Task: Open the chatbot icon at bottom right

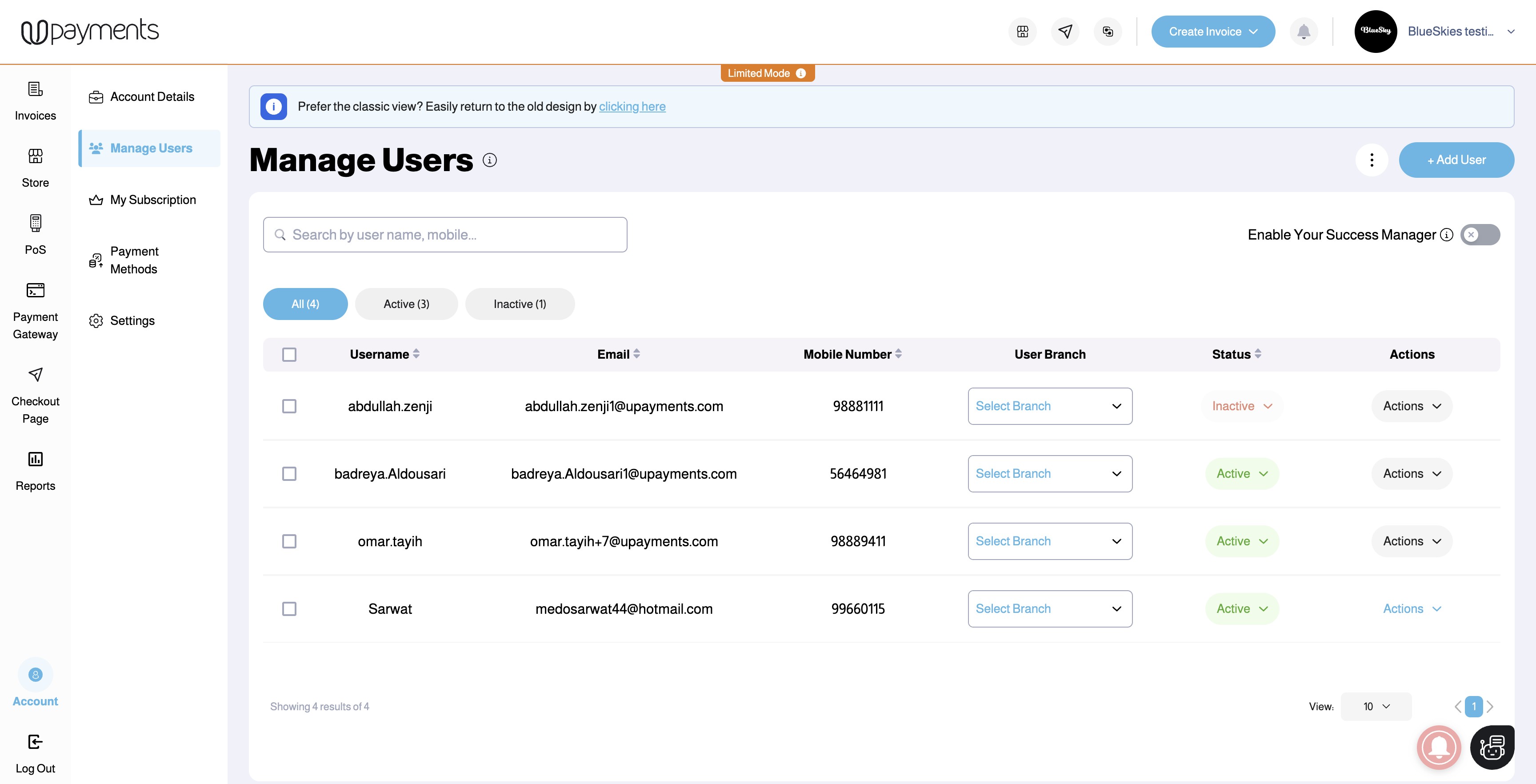Action: tap(1492, 747)
